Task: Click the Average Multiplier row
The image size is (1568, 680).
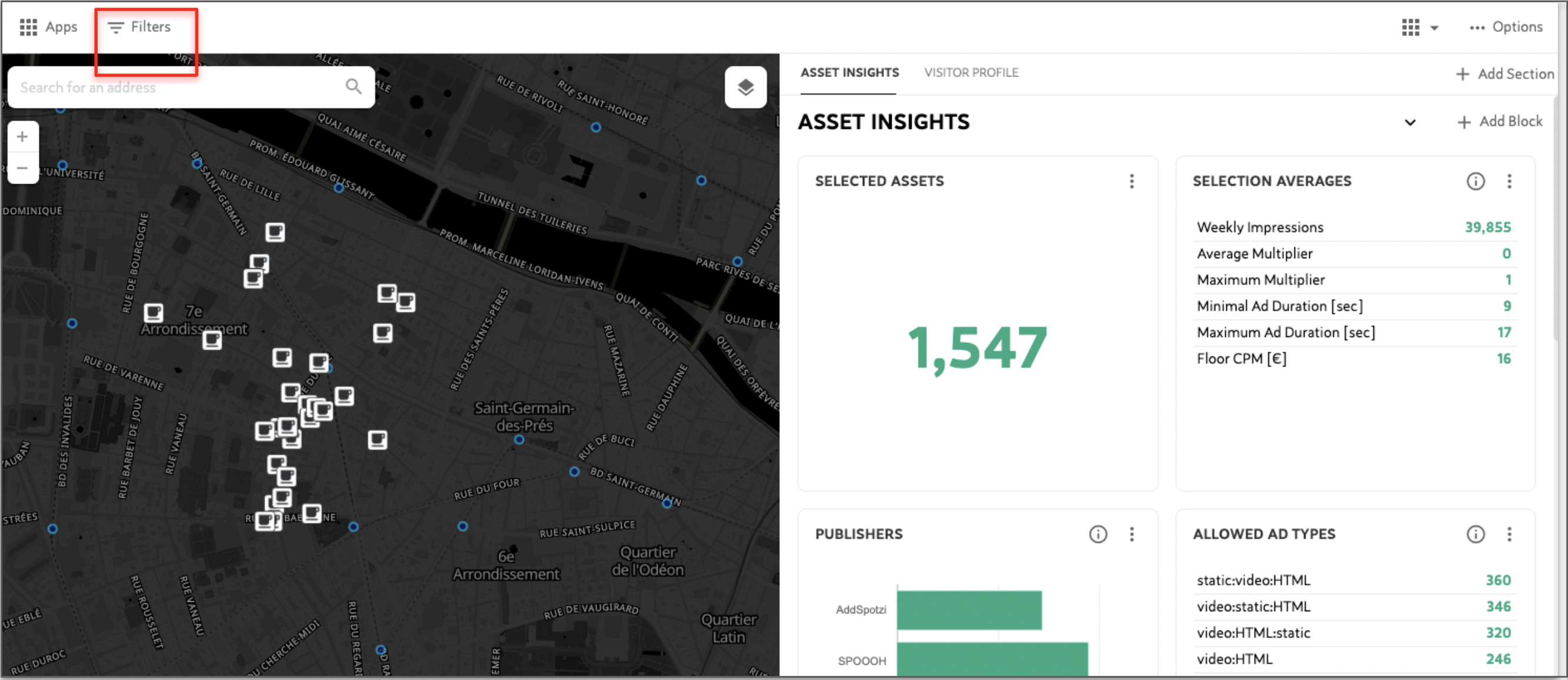Action: tap(1354, 254)
